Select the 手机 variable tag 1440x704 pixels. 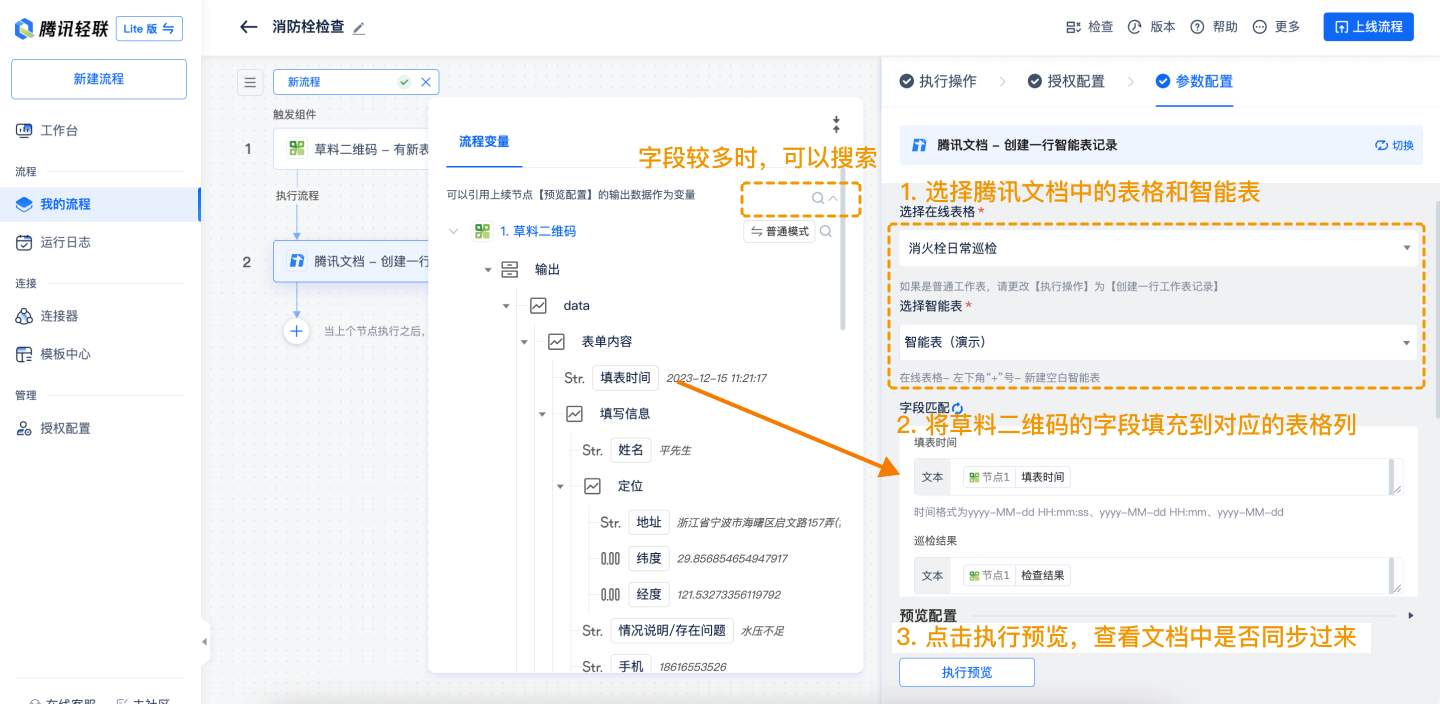631,666
